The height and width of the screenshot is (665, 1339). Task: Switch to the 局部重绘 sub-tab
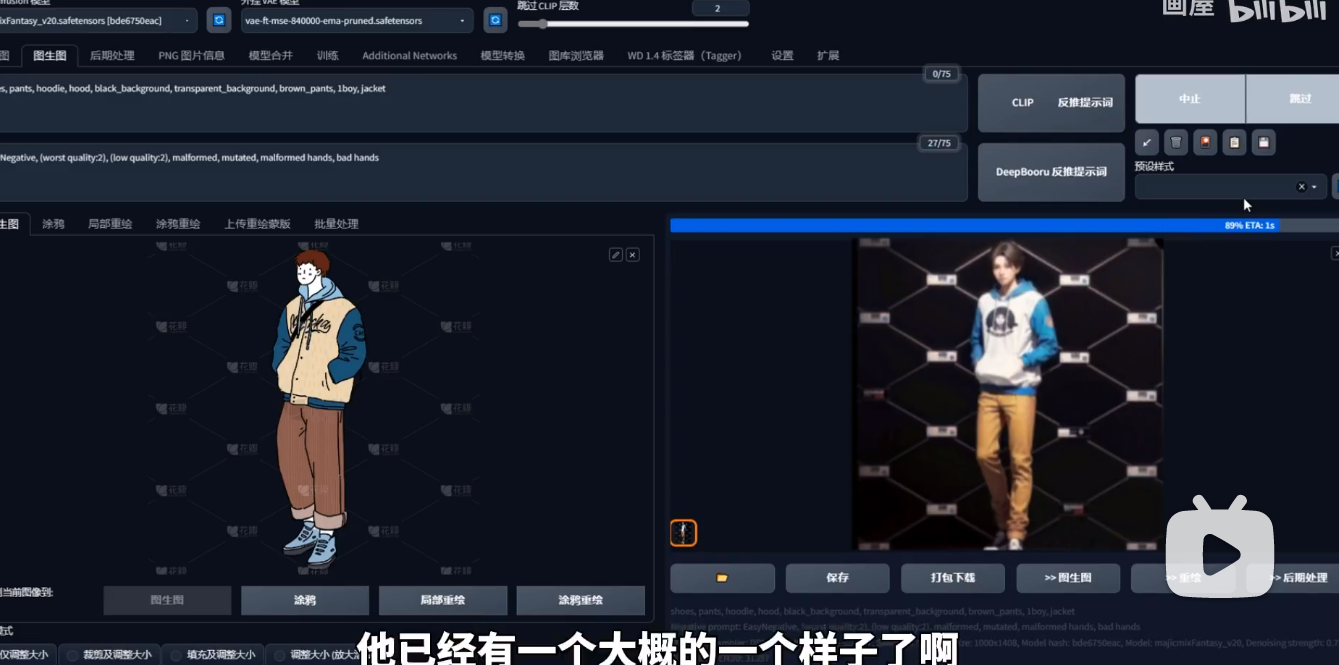[x=110, y=224]
